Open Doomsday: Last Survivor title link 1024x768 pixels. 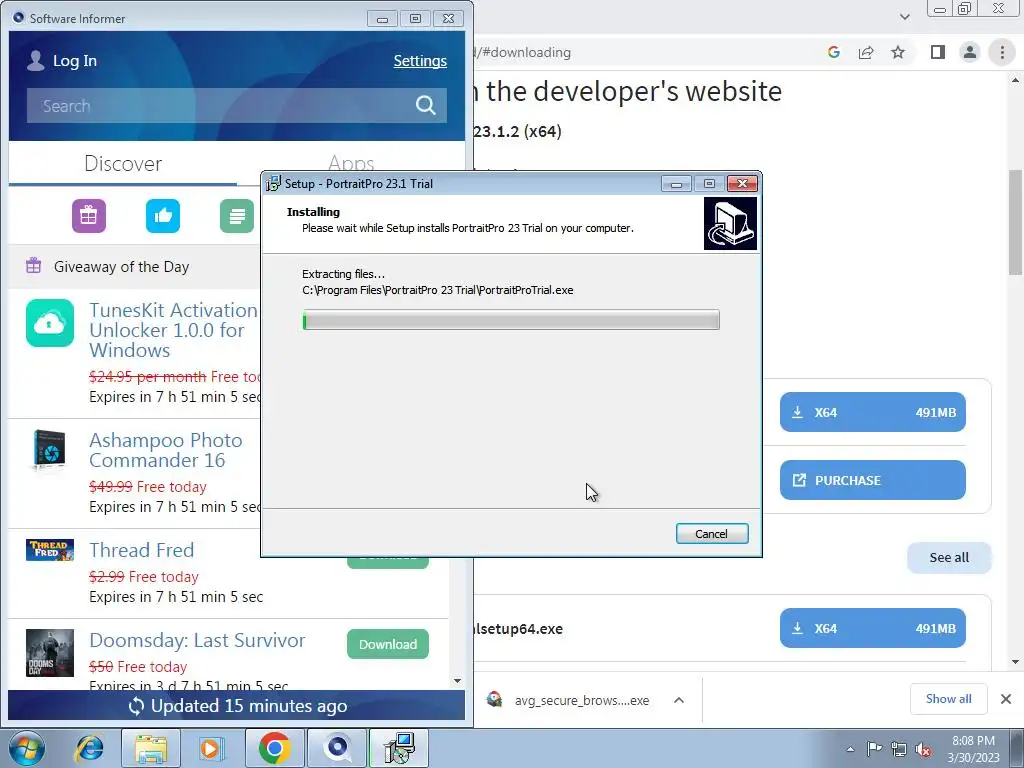[197, 640]
